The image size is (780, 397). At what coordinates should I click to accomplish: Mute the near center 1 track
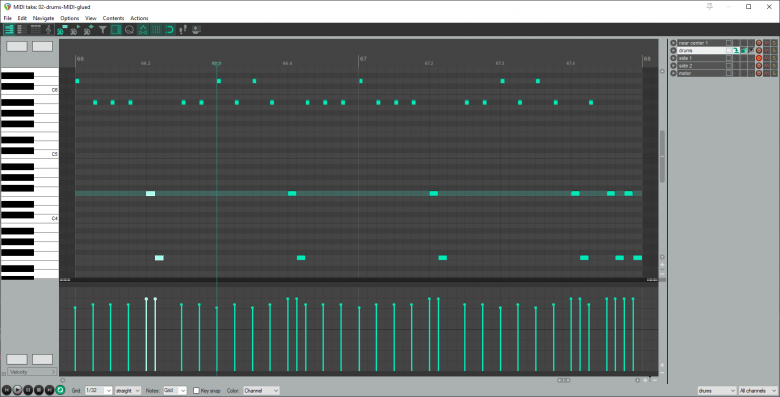tap(767, 43)
